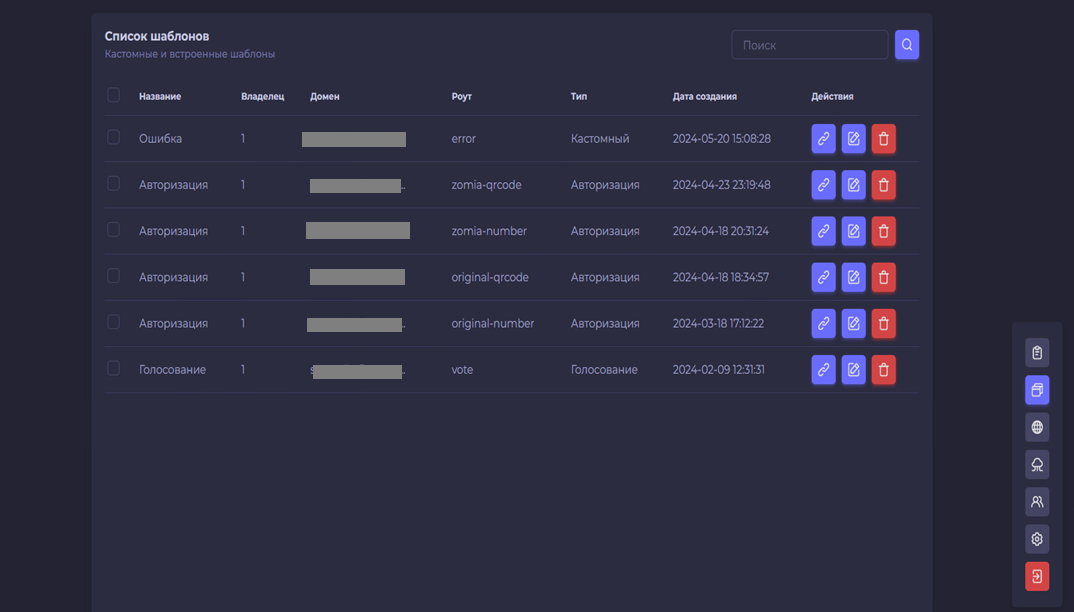Click the red logout sidebar icon

click(1037, 576)
